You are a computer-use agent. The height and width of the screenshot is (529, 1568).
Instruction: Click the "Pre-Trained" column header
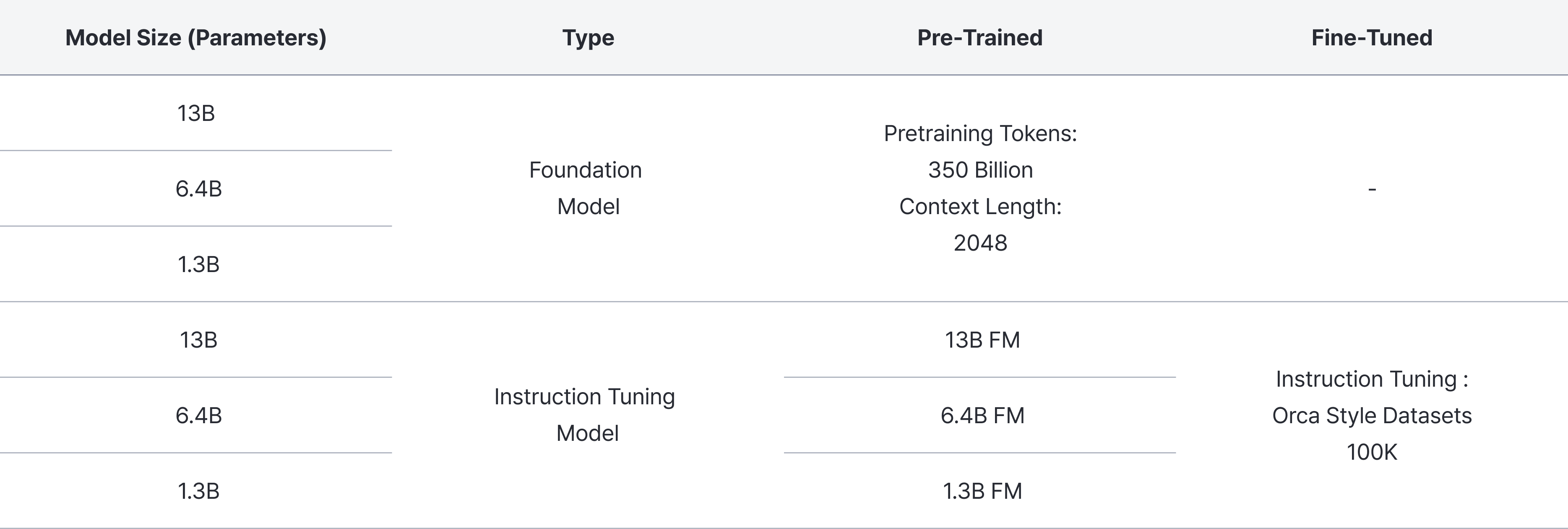click(979, 38)
